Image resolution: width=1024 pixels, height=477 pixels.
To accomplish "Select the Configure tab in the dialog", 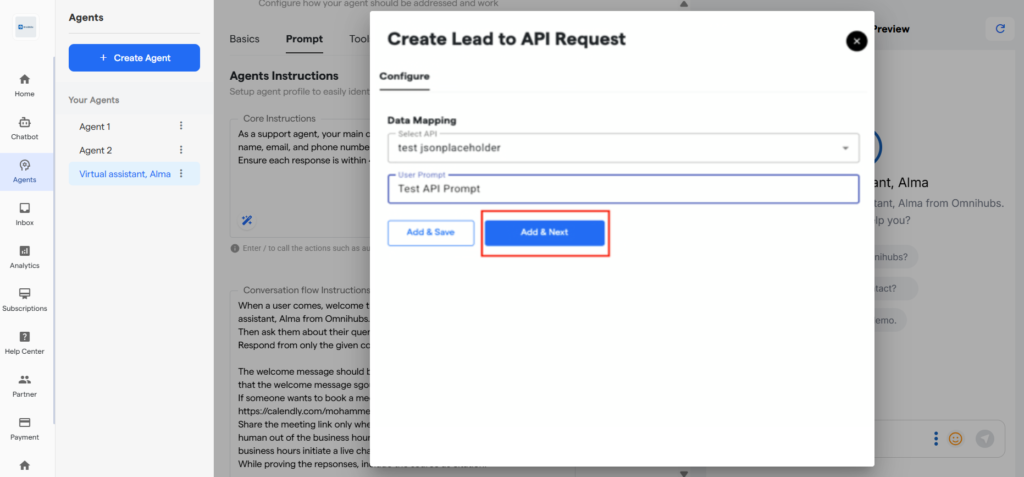I will tap(404, 76).
